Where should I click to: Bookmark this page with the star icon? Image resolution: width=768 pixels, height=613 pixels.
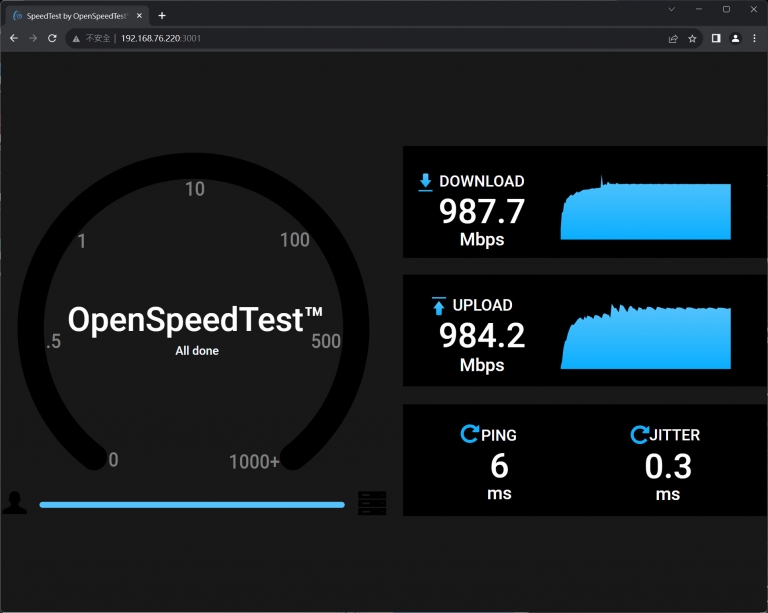[x=692, y=39]
